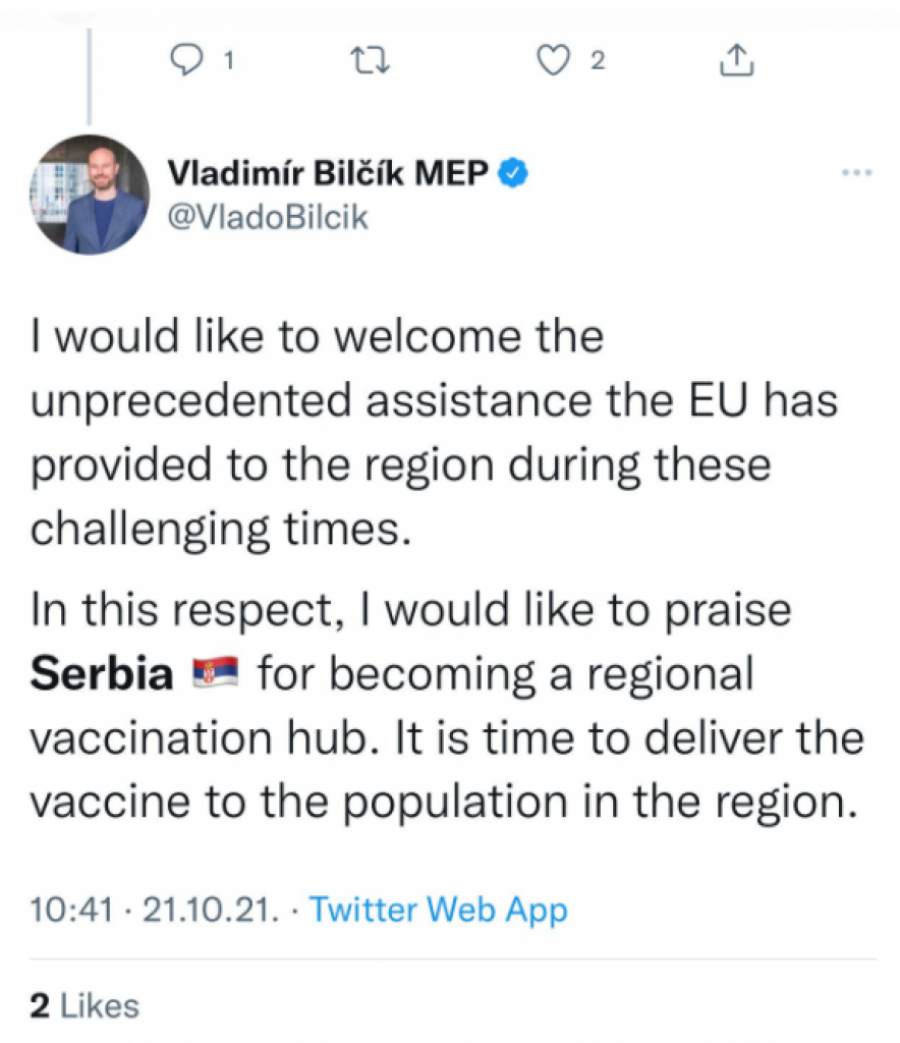Image resolution: width=900 pixels, height=1043 pixels.
Task: Click the Twitter Web App source link
Action: coord(438,910)
